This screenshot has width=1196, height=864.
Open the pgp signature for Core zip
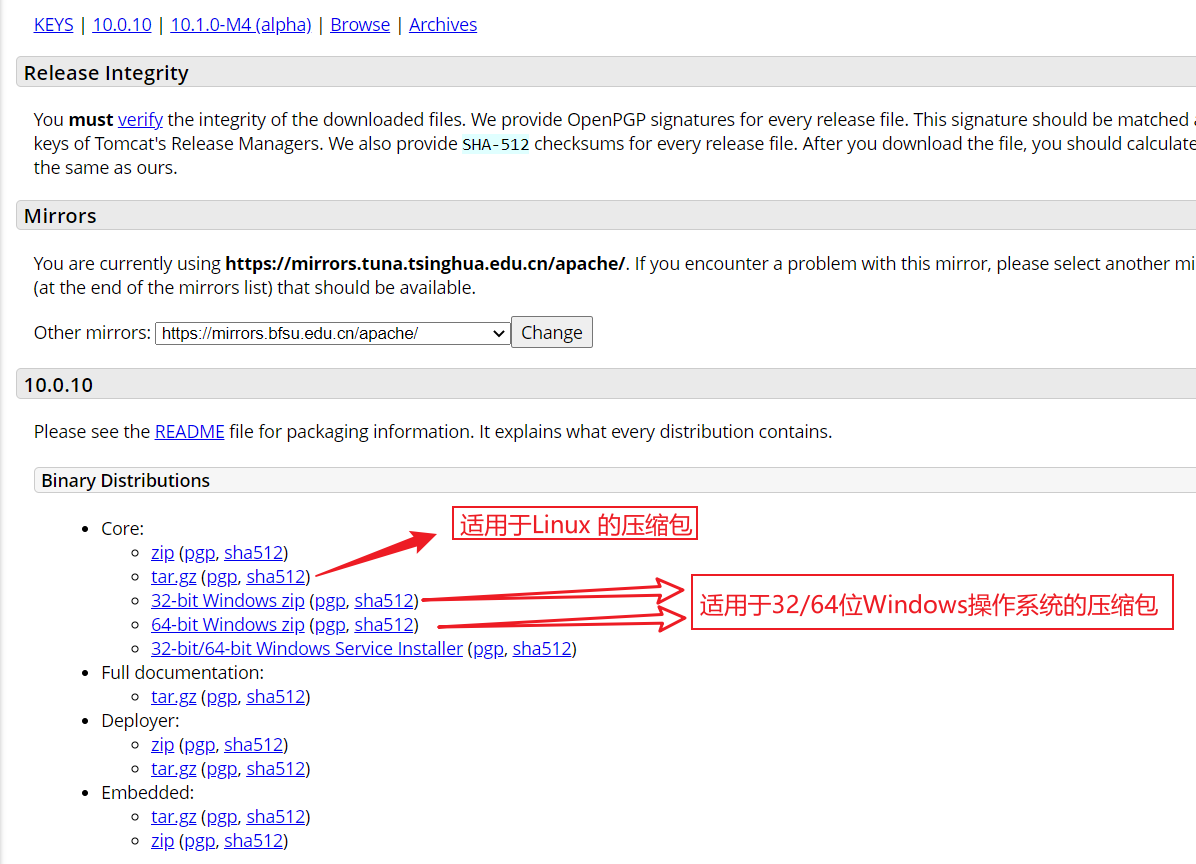(200, 553)
